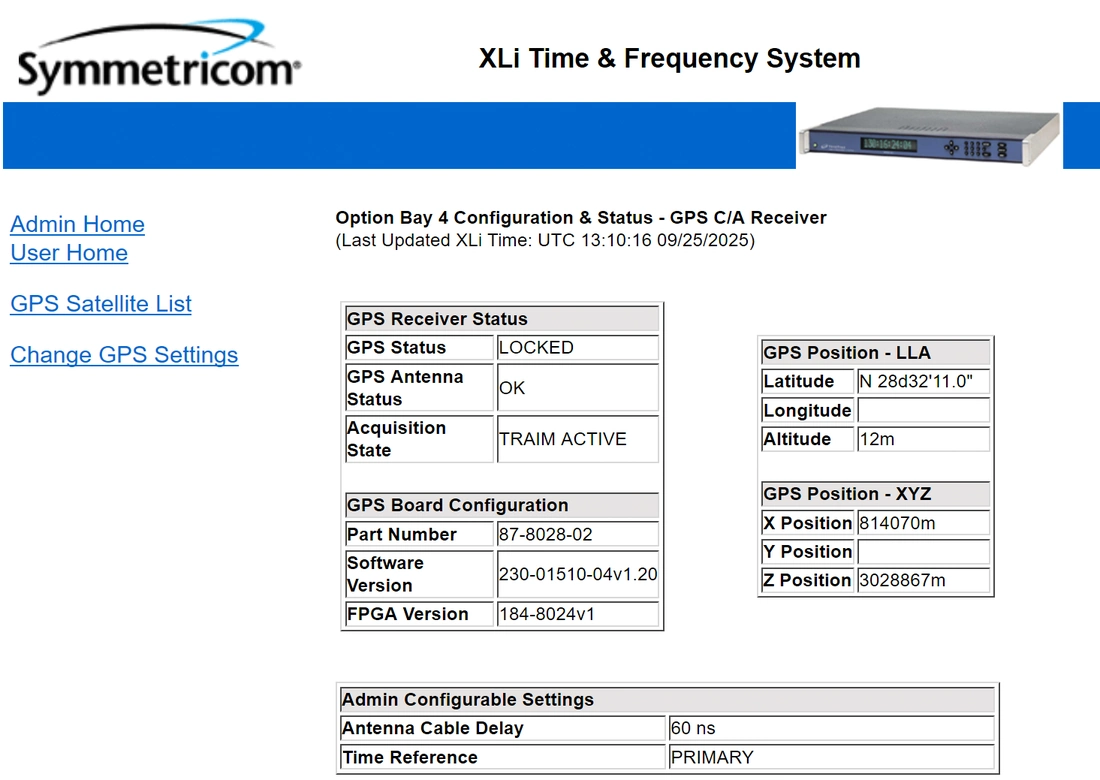This screenshot has width=1100, height=780.
Task: Select the Time Reference label
Action: (503, 757)
